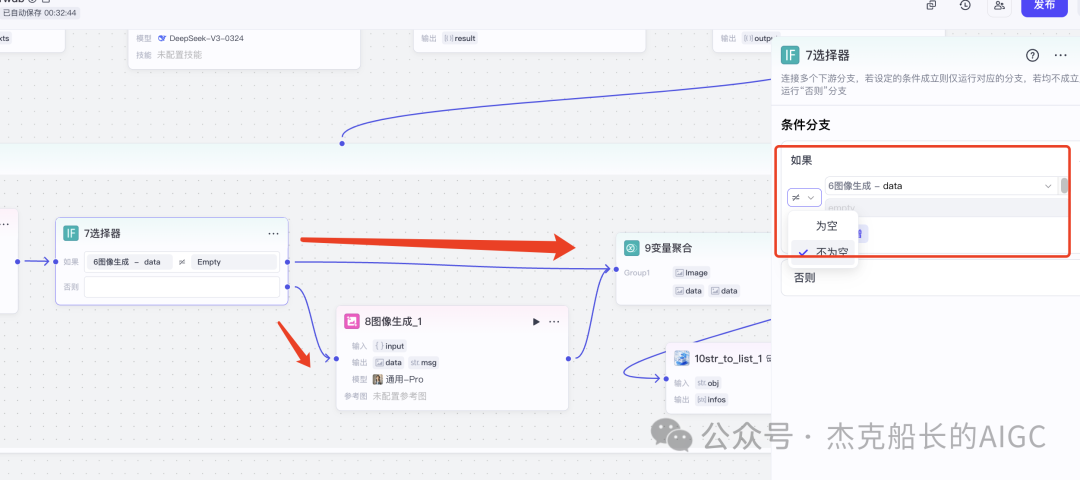Click the 否则 branch section in panel

point(930,278)
